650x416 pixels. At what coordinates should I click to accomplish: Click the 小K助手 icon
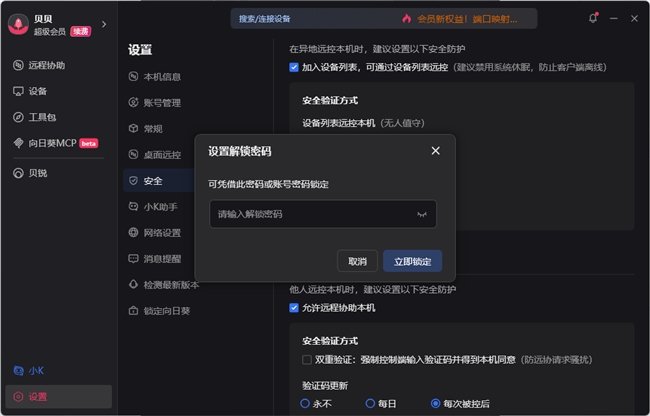pyautogui.click(x=133, y=206)
